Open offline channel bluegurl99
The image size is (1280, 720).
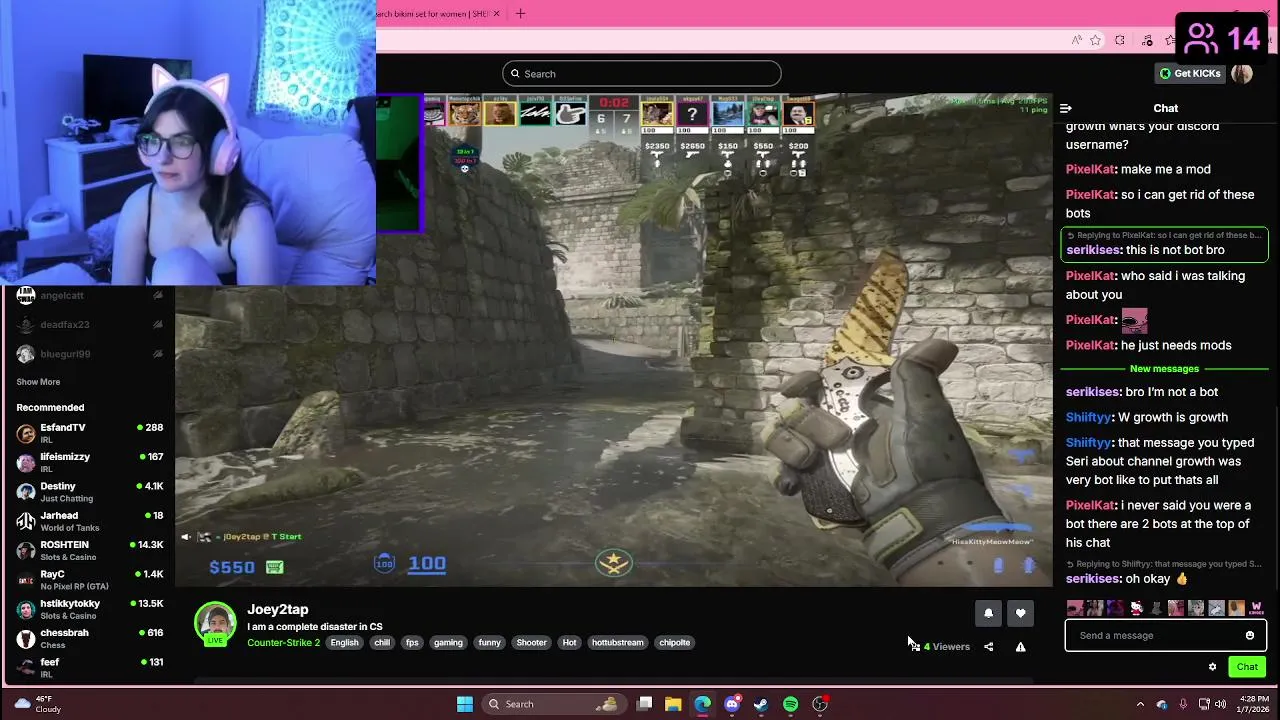[90, 354]
